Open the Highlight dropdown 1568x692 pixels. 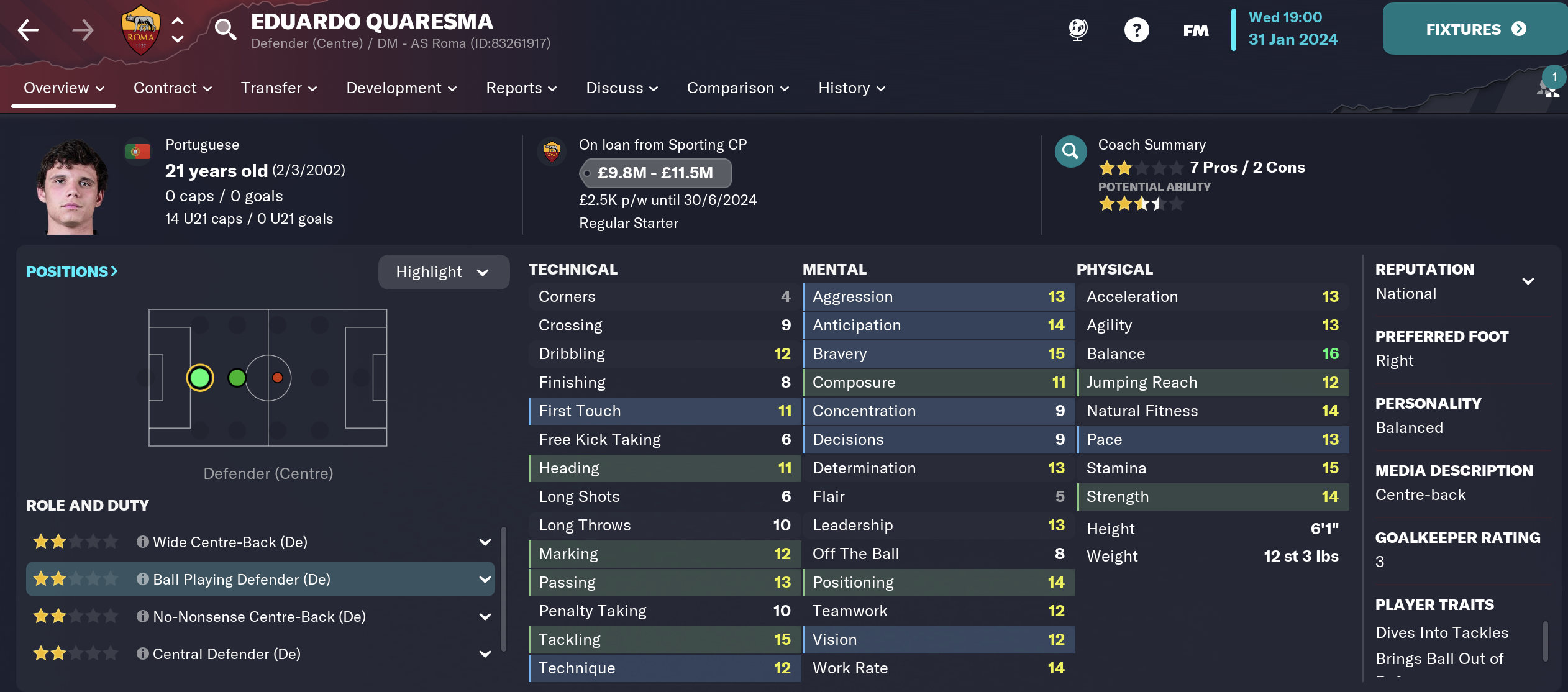click(x=443, y=272)
